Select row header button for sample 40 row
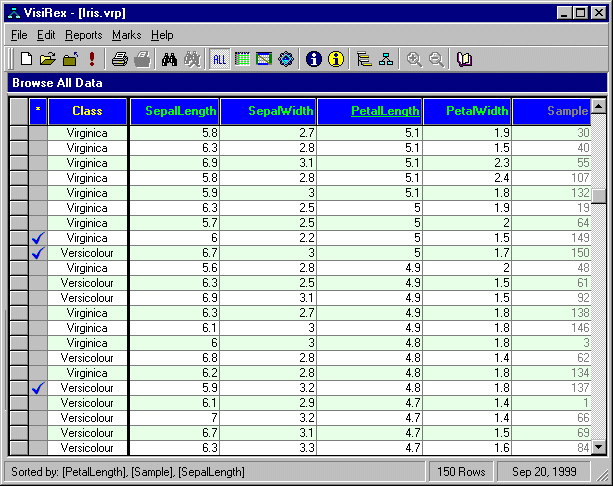This screenshot has width=613, height=486. tap(19, 148)
